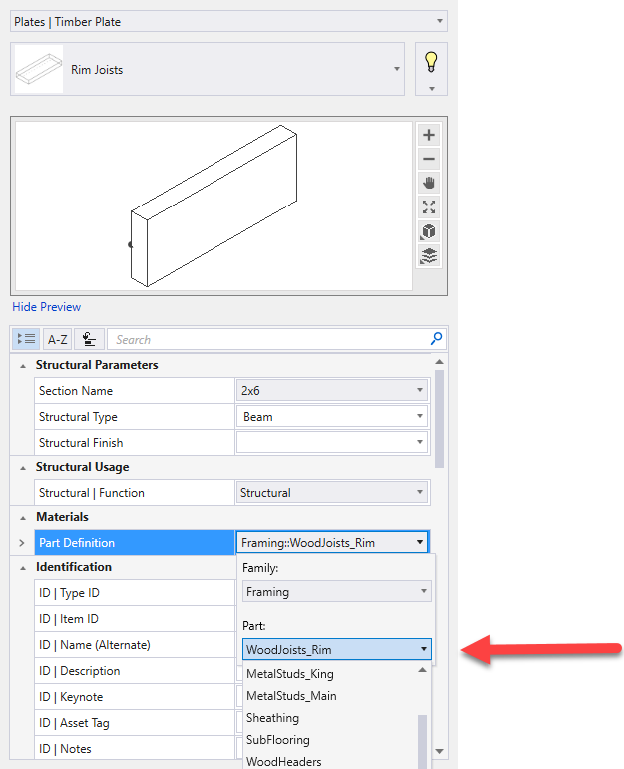Image resolution: width=624 pixels, height=769 pixels.
Task: Collapse the Materials group
Action: coord(23,518)
